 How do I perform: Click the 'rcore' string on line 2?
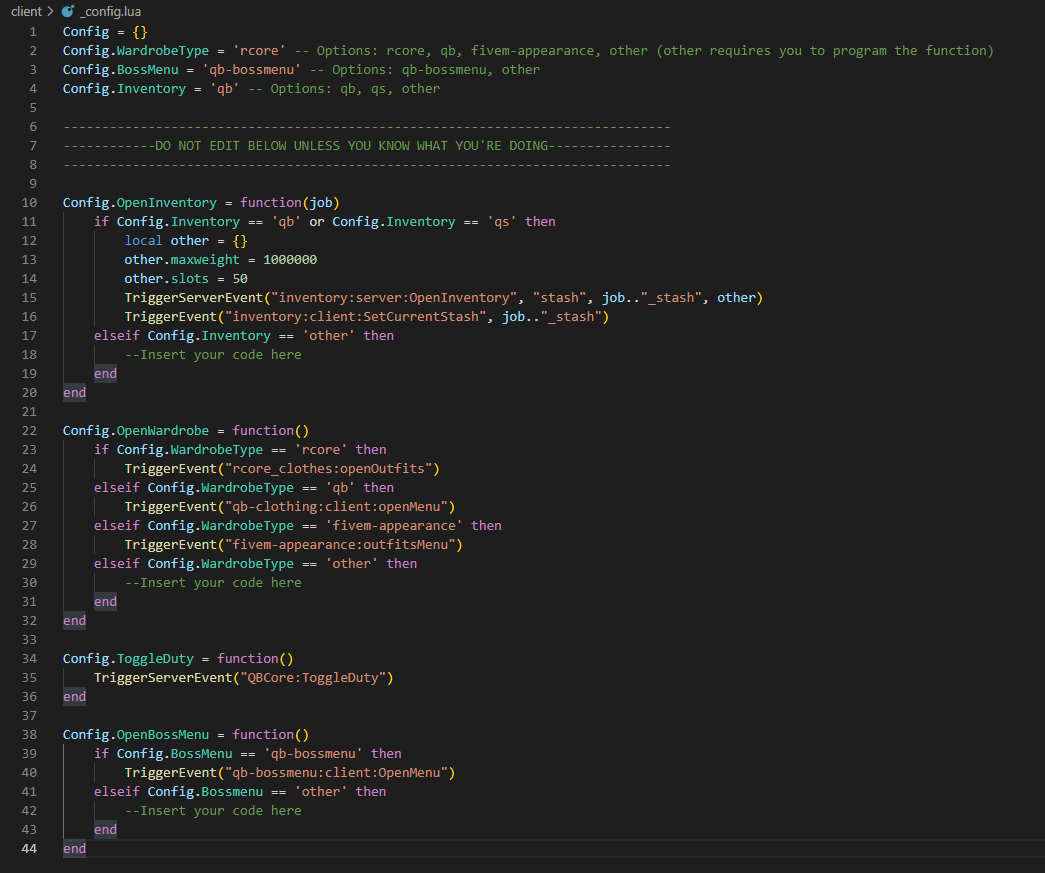point(259,51)
